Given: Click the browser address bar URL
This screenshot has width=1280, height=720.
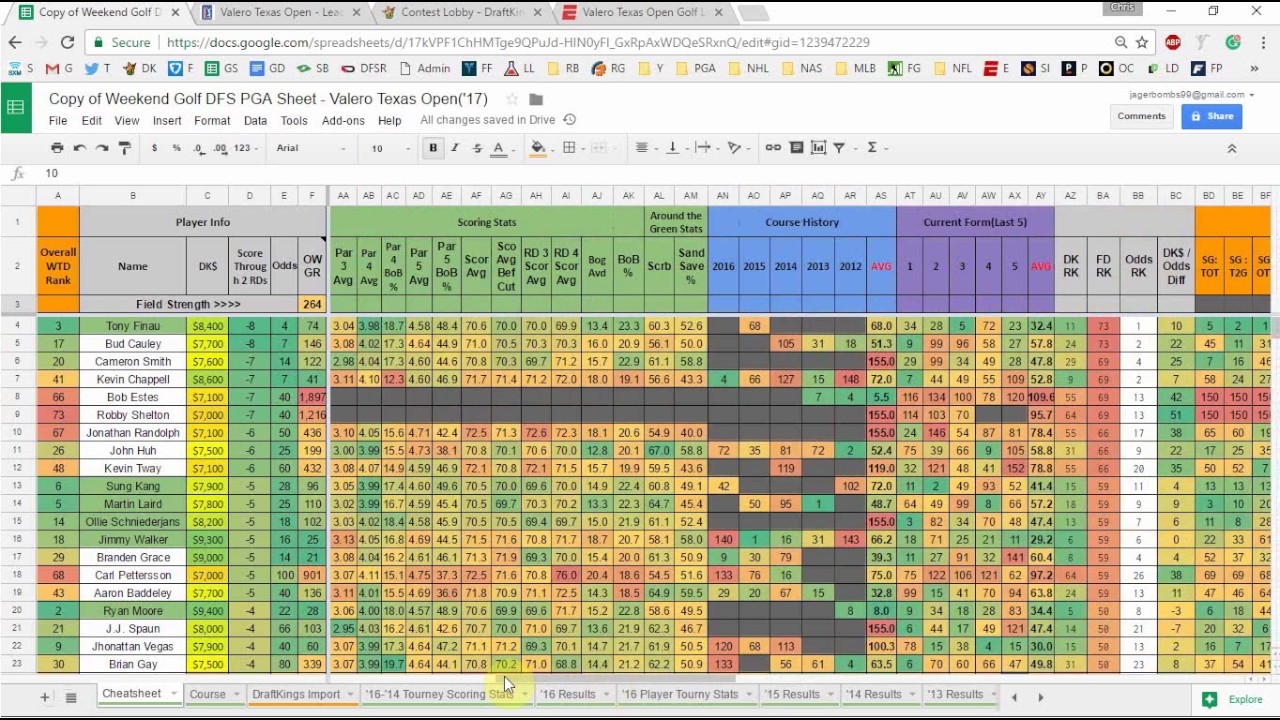Looking at the screenshot, I should pyautogui.click(x=518, y=42).
